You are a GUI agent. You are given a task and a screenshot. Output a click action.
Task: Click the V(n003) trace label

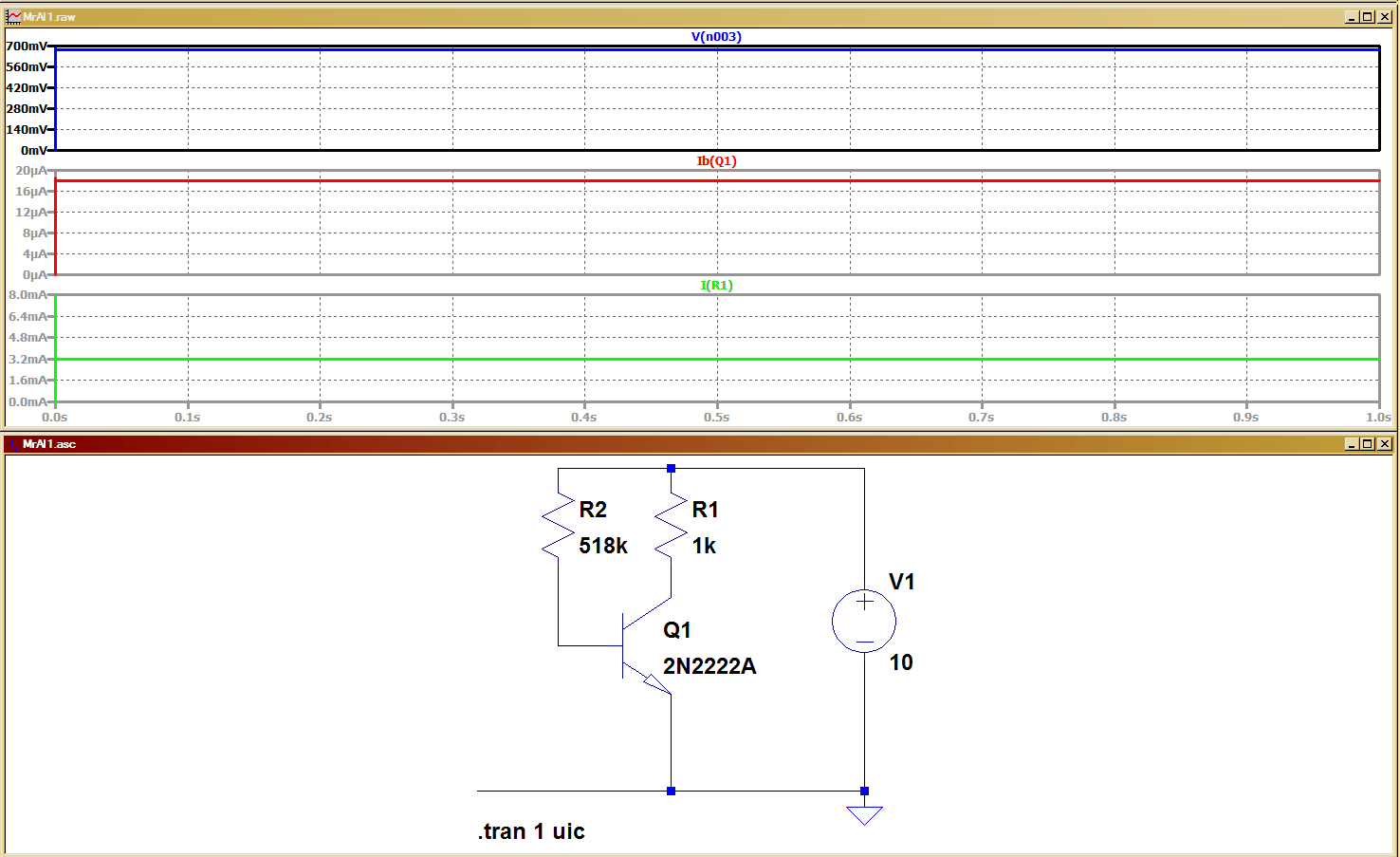[x=716, y=36]
